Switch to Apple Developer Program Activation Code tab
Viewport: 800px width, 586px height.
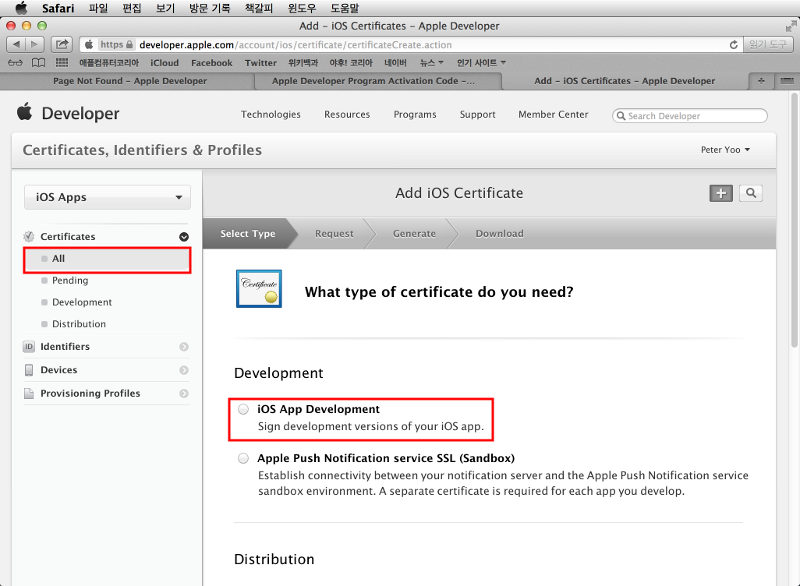[378, 81]
